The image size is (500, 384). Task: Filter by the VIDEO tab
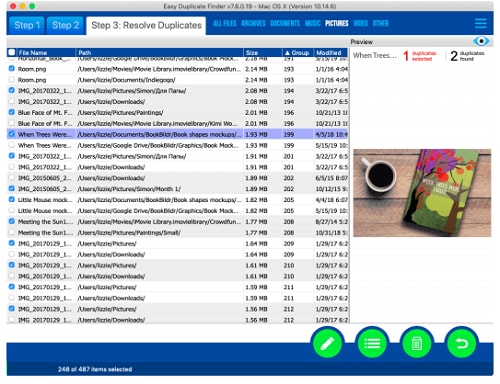360,23
